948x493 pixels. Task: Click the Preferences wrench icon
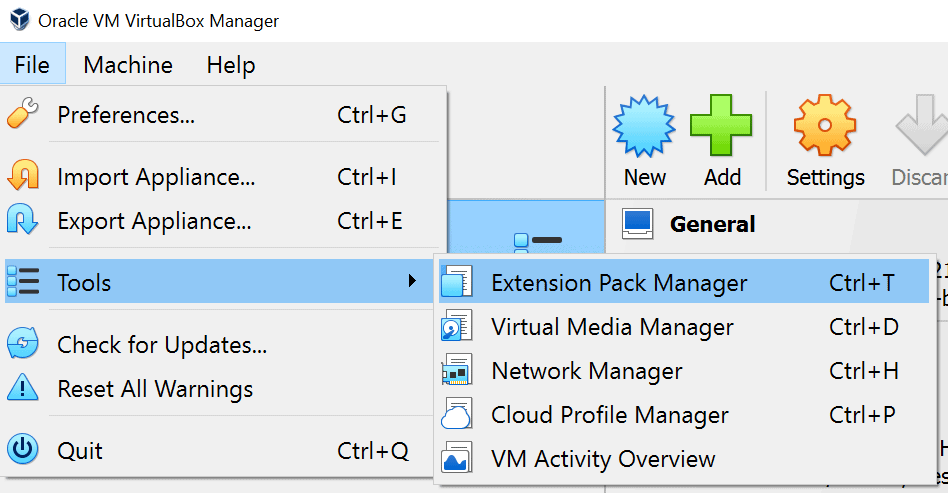pyautogui.click(x=22, y=115)
